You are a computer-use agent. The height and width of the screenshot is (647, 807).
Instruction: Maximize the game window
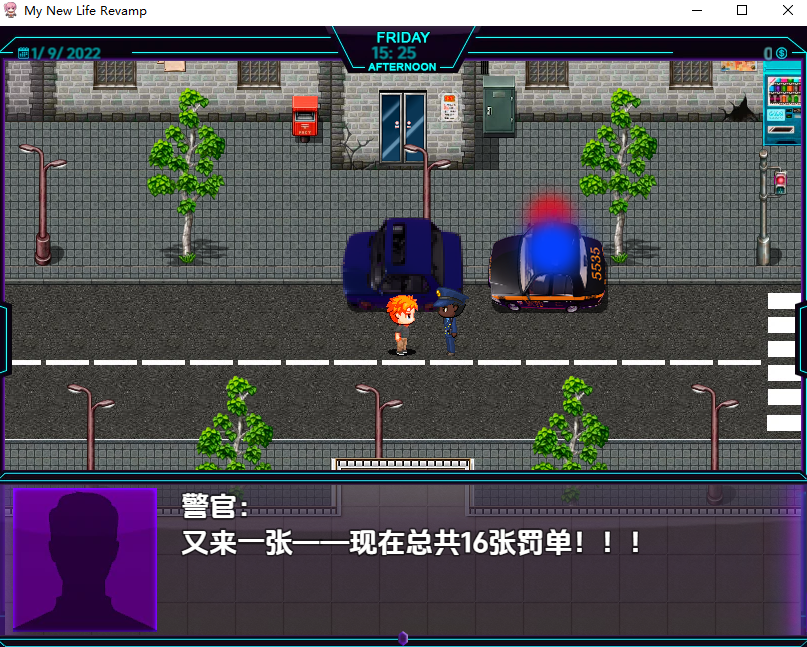tap(741, 10)
